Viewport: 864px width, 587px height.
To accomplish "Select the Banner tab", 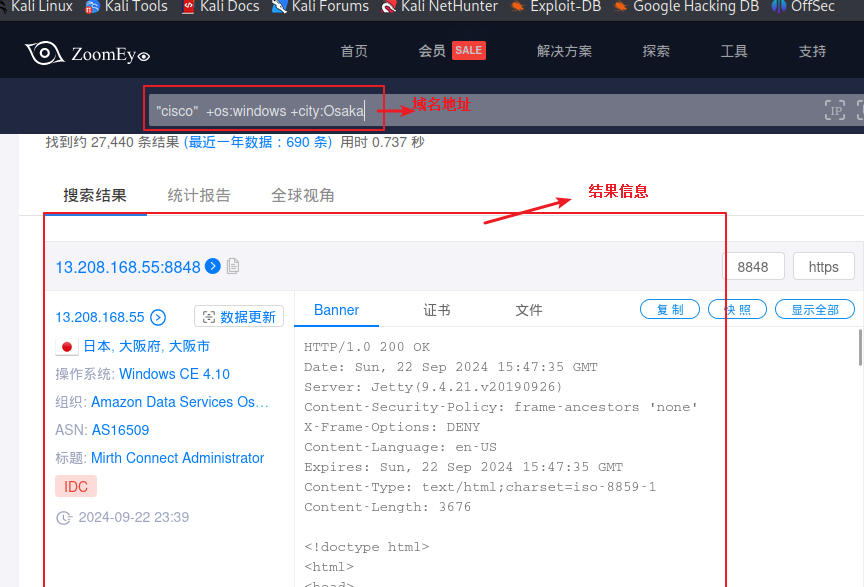I will click(336, 310).
